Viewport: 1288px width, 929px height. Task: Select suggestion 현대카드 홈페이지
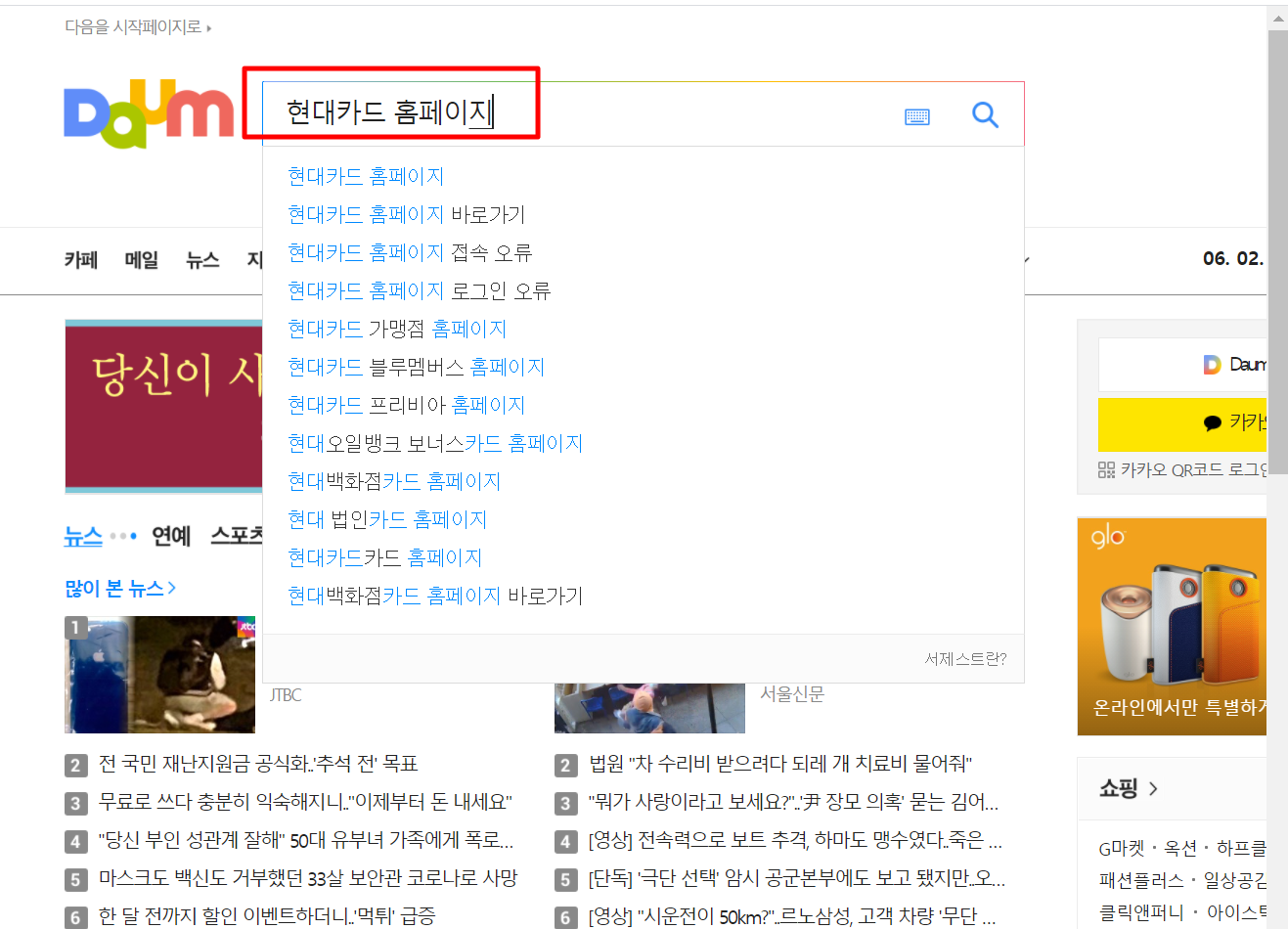pyautogui.click(x=366, y=176)
